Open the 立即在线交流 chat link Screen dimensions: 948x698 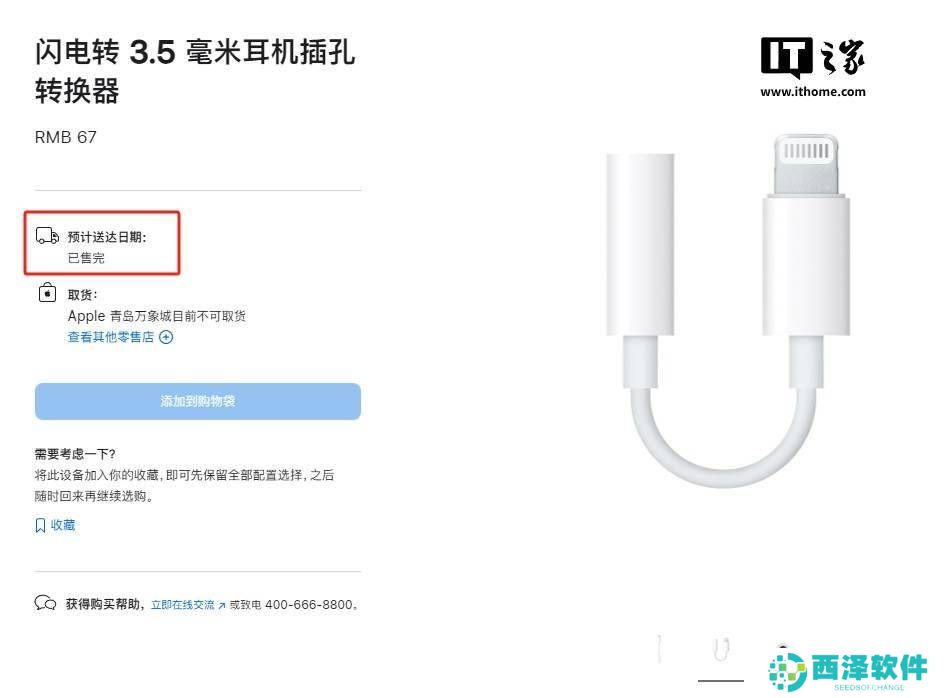183,604
